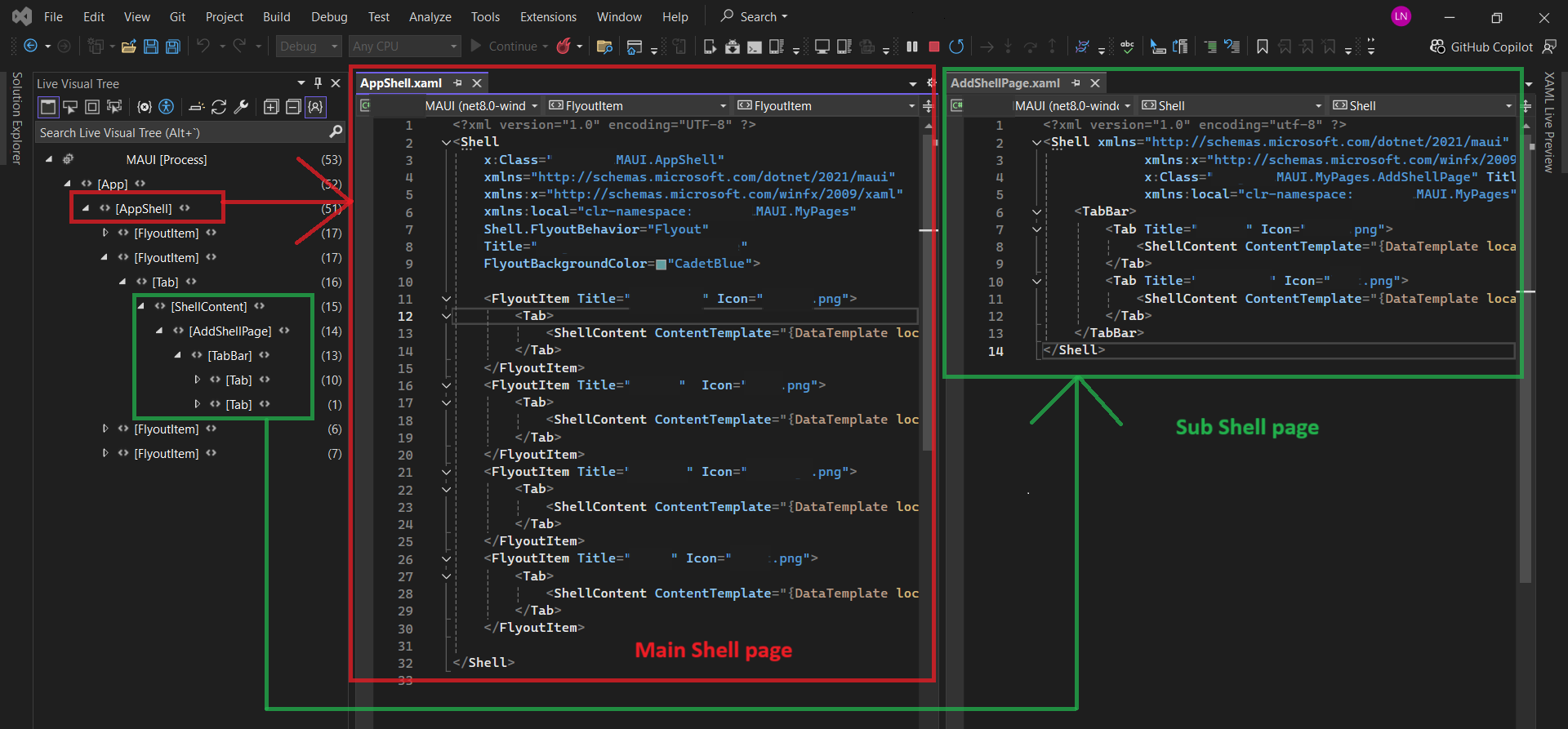This screenshot has width=1568, height=729.
Task: Navigate backward with the blue arrow icon
Action: point(30,47)
